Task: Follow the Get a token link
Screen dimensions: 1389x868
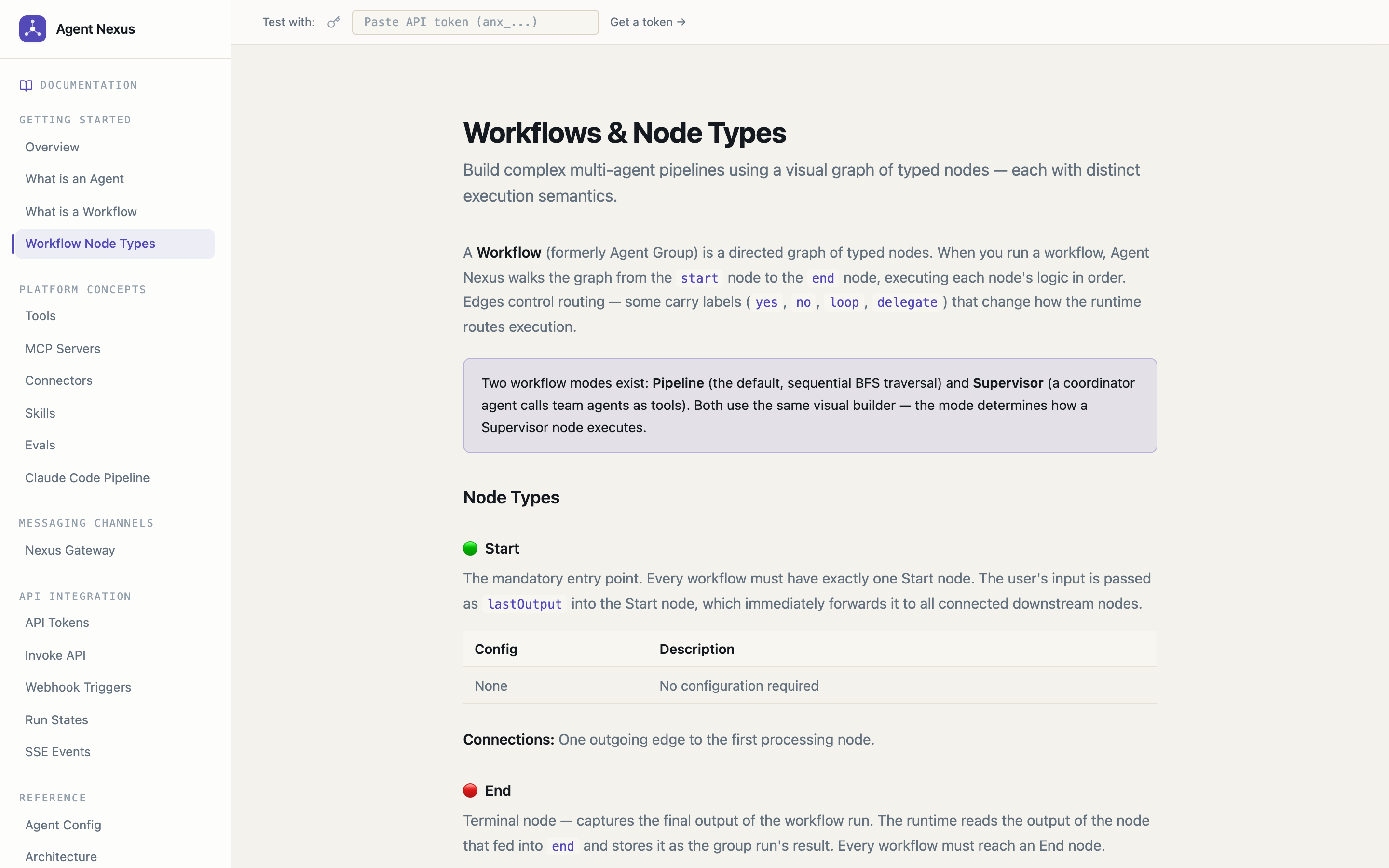Action: point(648,22)
